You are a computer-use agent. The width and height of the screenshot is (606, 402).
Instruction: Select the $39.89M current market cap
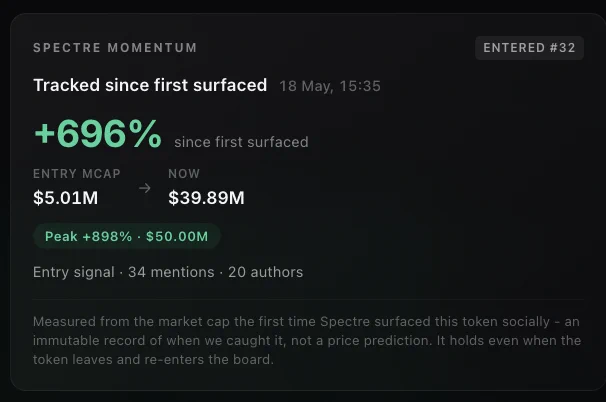tap(206, 198)
